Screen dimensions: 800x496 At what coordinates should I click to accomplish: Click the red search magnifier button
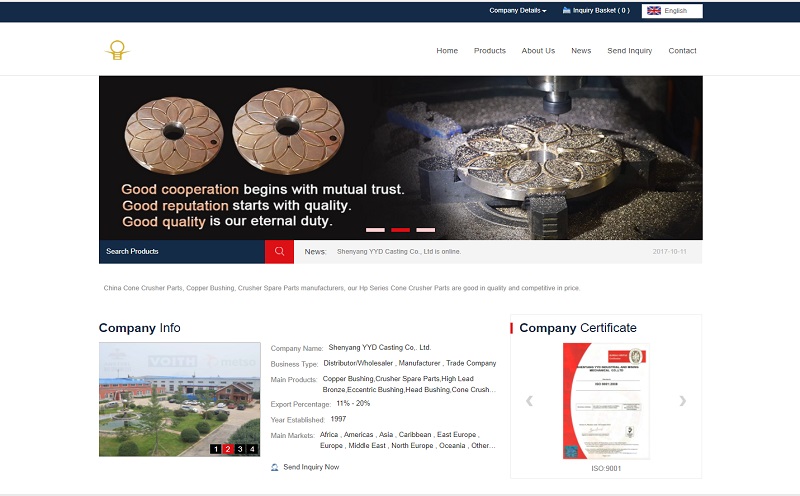(x=279, y=251)
